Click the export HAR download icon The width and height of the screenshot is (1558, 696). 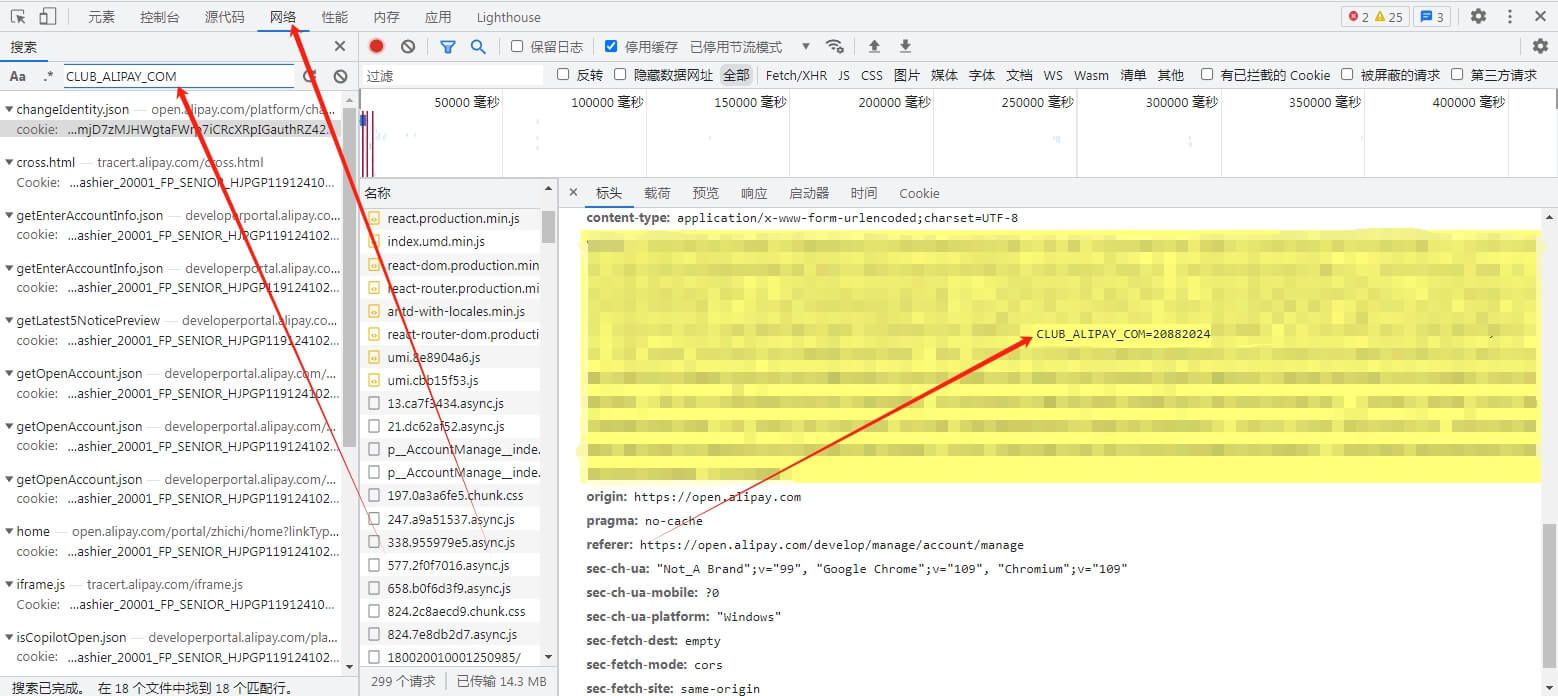click(x=905, y=46)
